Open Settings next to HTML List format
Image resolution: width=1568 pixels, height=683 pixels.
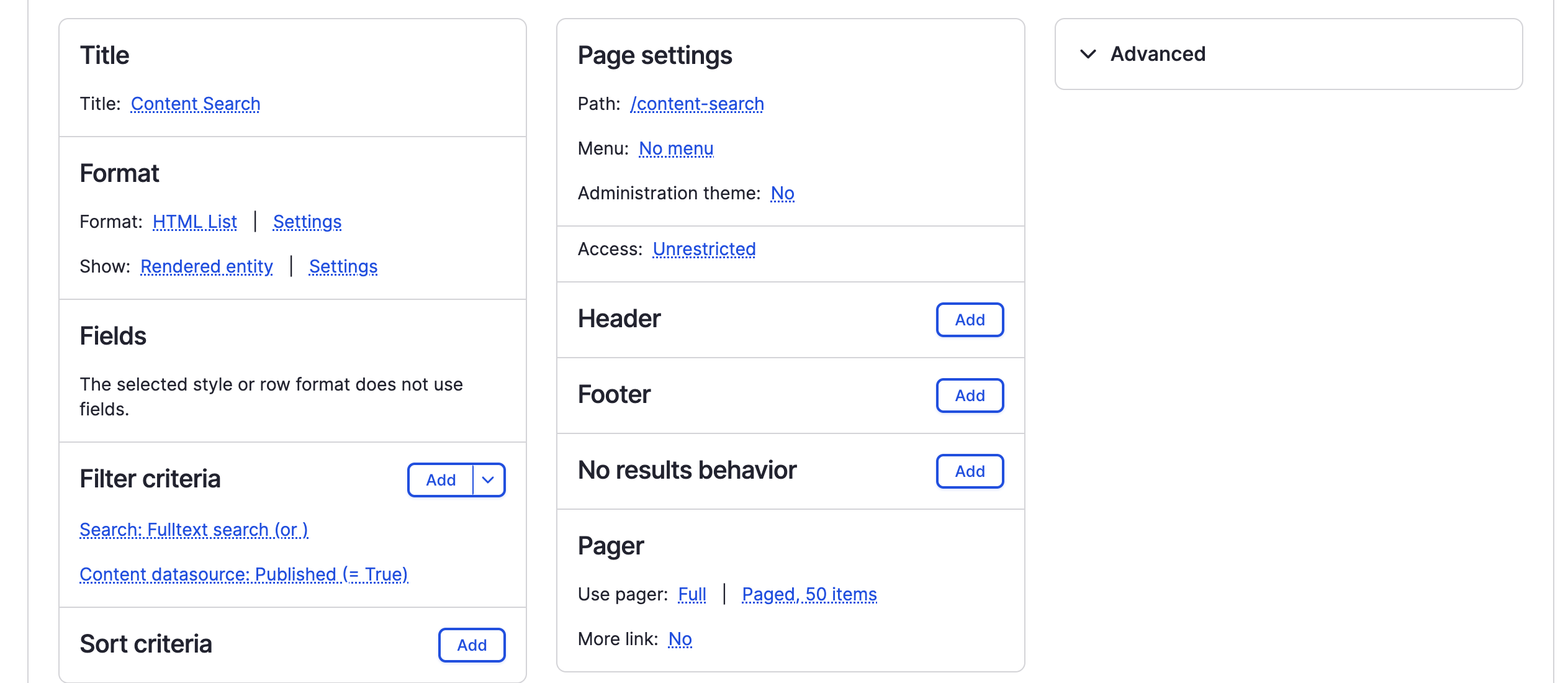pyautogui.click(x=307, y=222)
